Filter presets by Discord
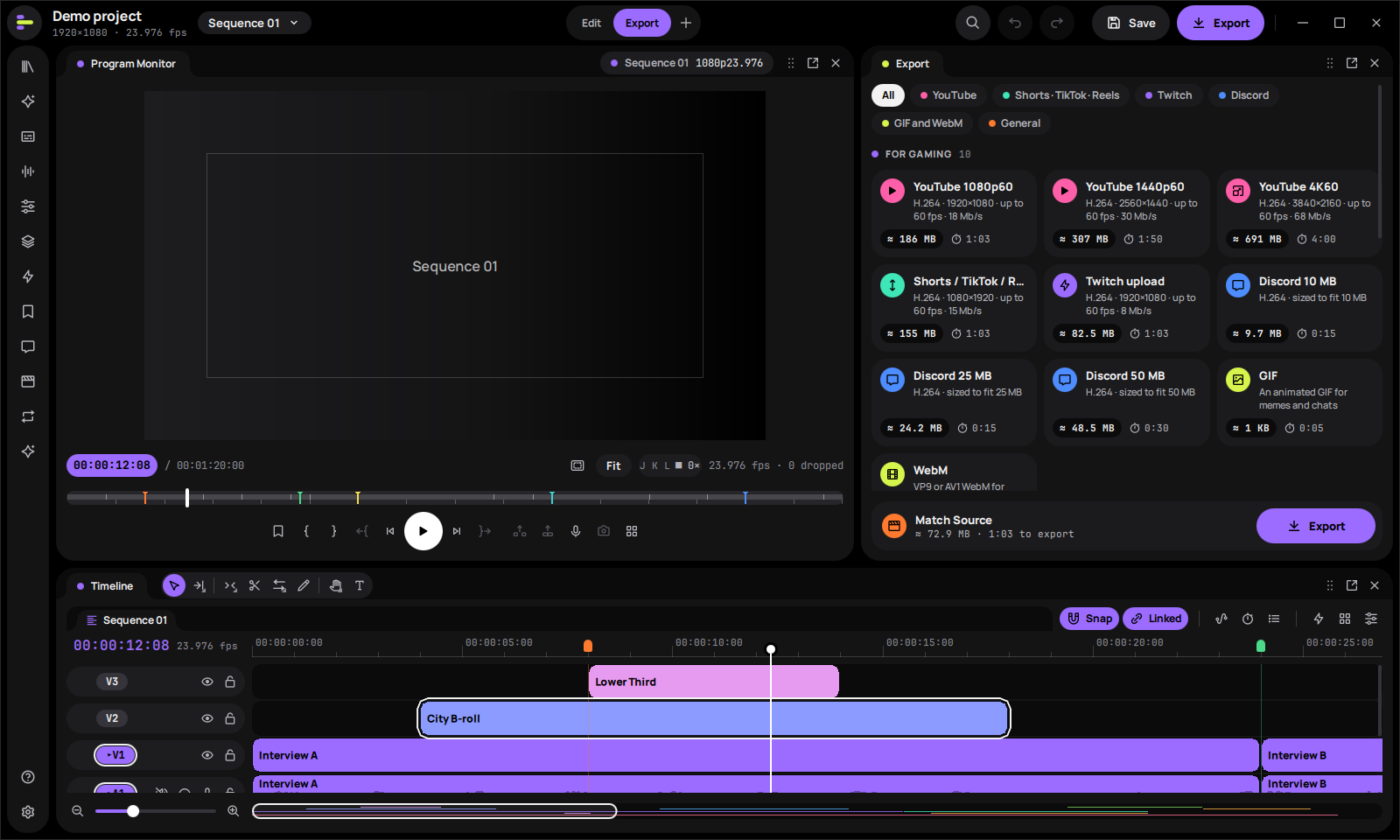Viewport: 1400px width, 840px height. 1243,95
